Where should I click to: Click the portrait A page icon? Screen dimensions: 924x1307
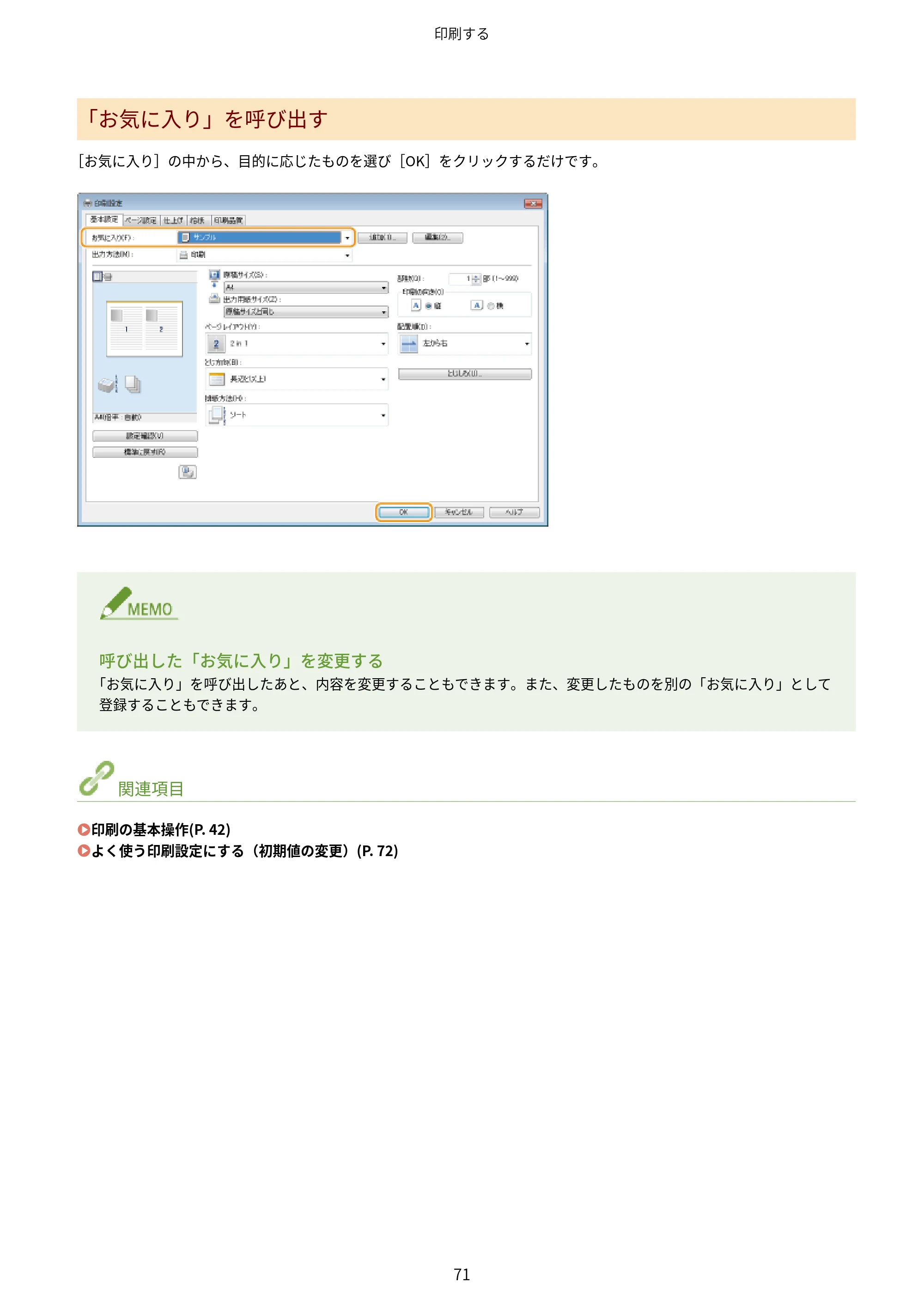click(x=416, y=306)
